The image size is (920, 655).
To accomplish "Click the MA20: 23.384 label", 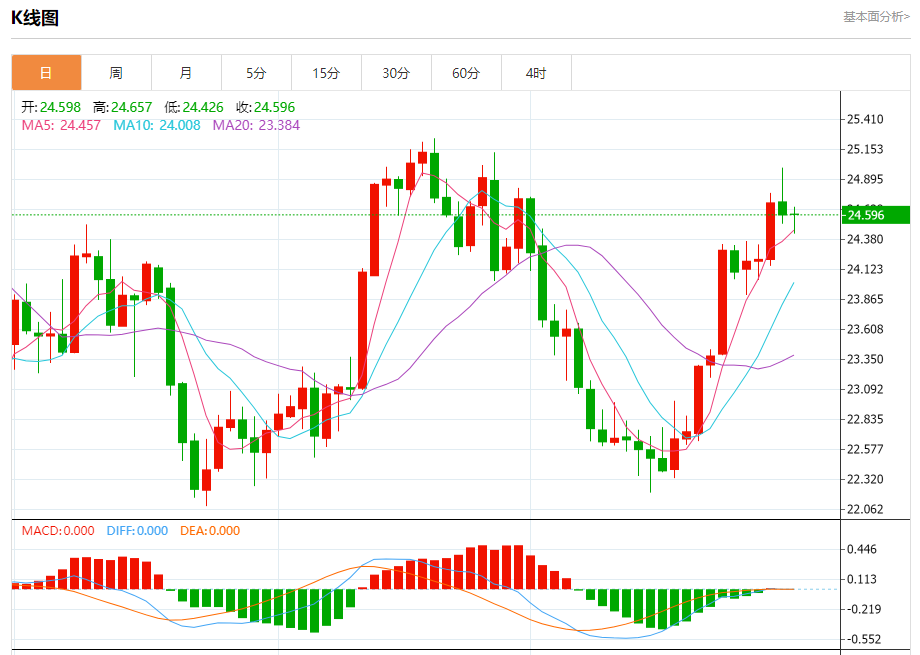I will tap(256, 125).
